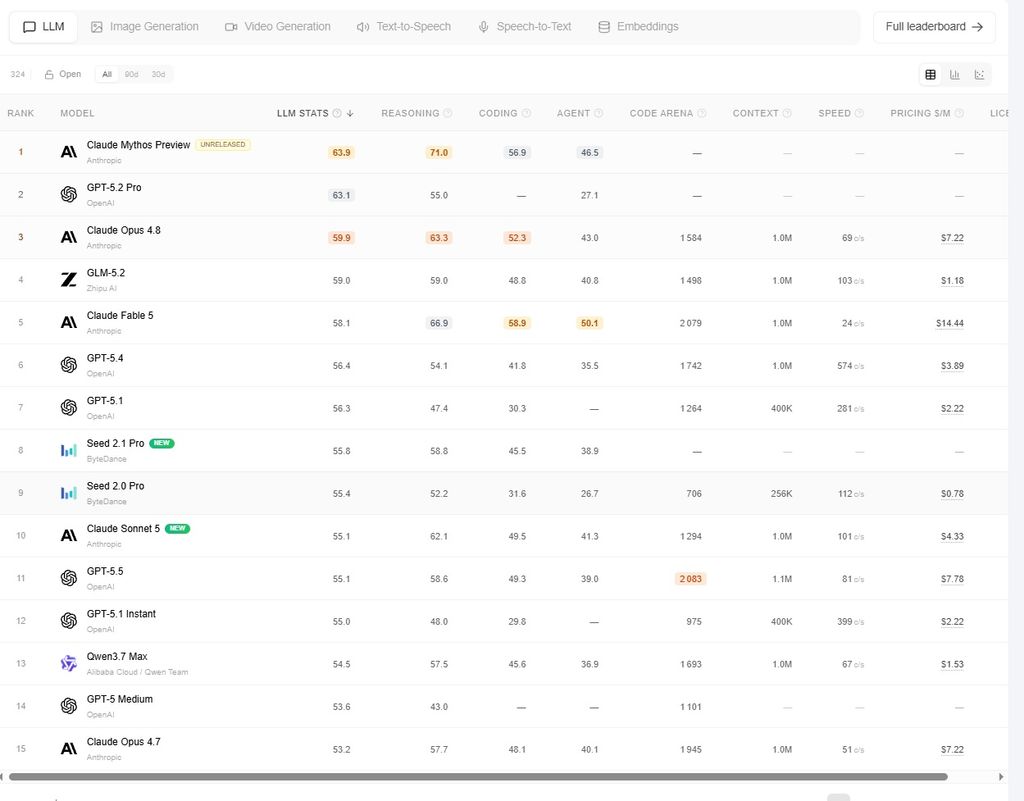Click the 574 c/s speed value for GPT-5.4
Viewport: 1024px width, 801px height.
point(850,366)
